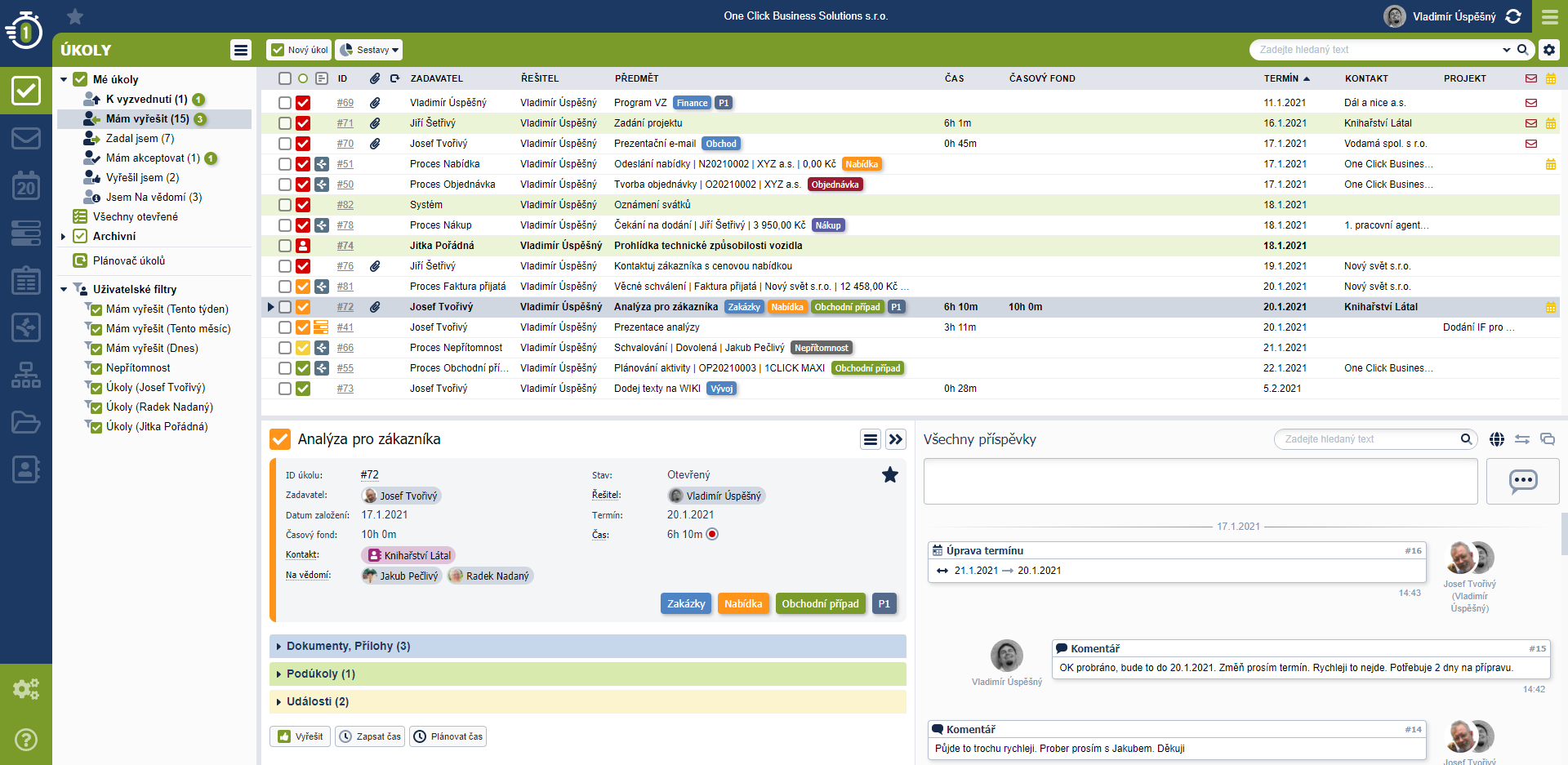Select K vyzvednutí (1) filter
The width and height of the screenshot is (1568, 765).
tap(146, 100)
